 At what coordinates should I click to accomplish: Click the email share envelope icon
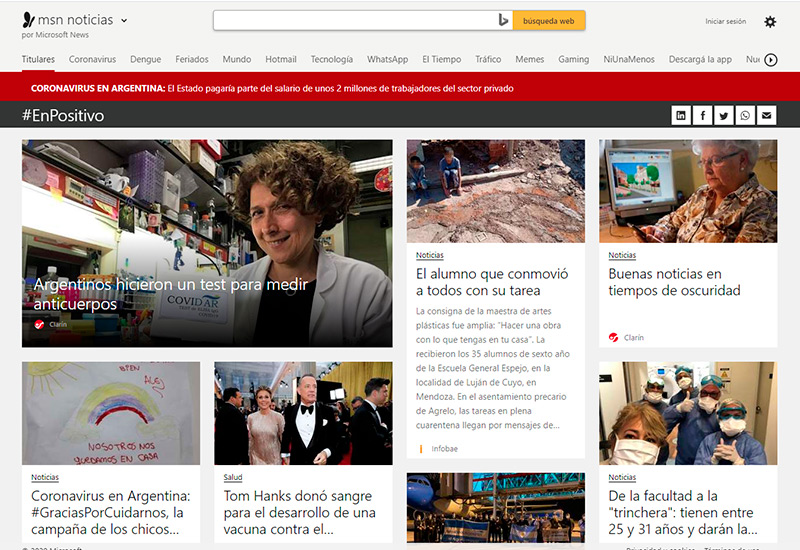tap(767, 116)
